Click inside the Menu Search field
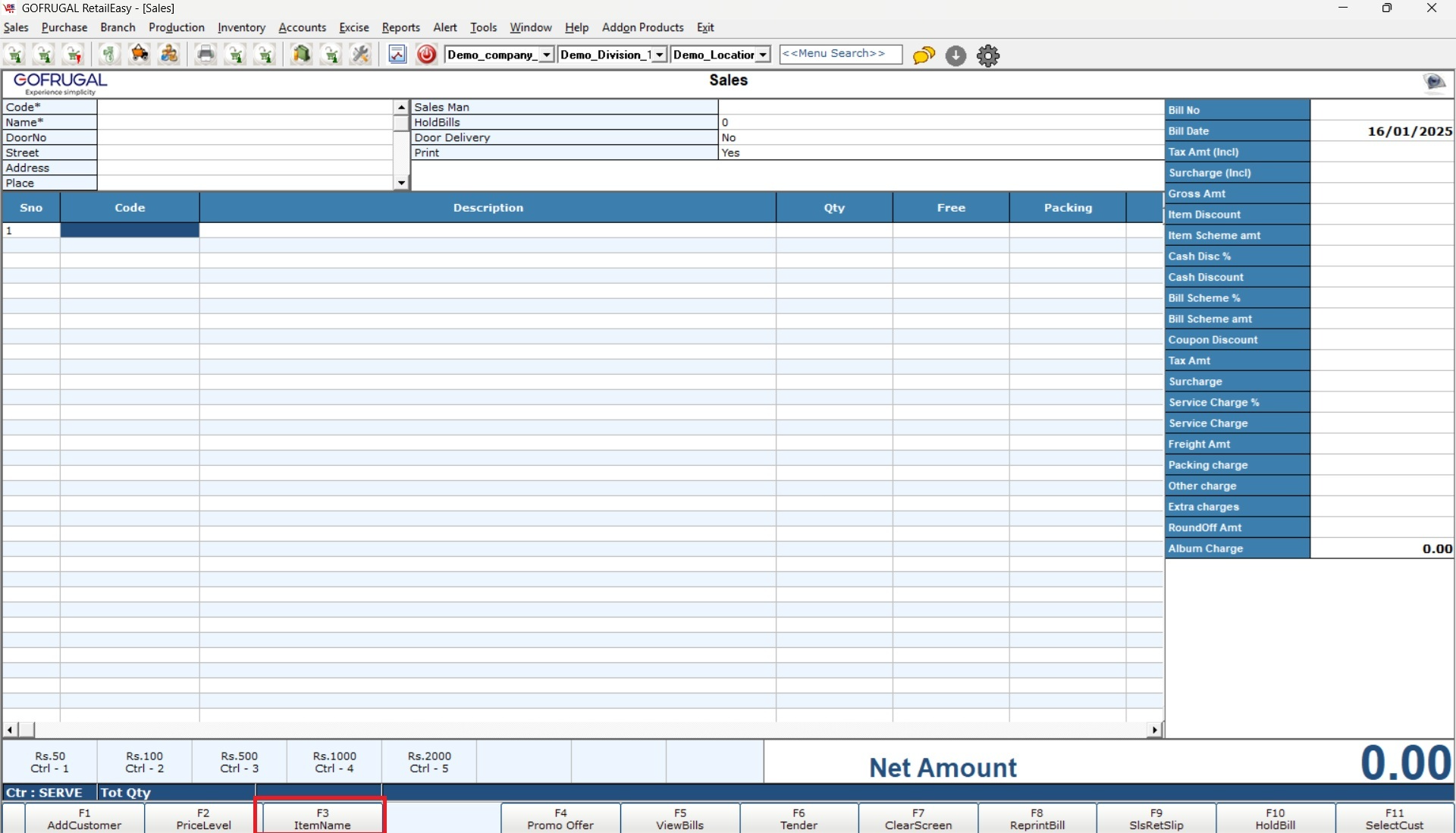This screenshot has width=1456, height=833. click(840, 54)
